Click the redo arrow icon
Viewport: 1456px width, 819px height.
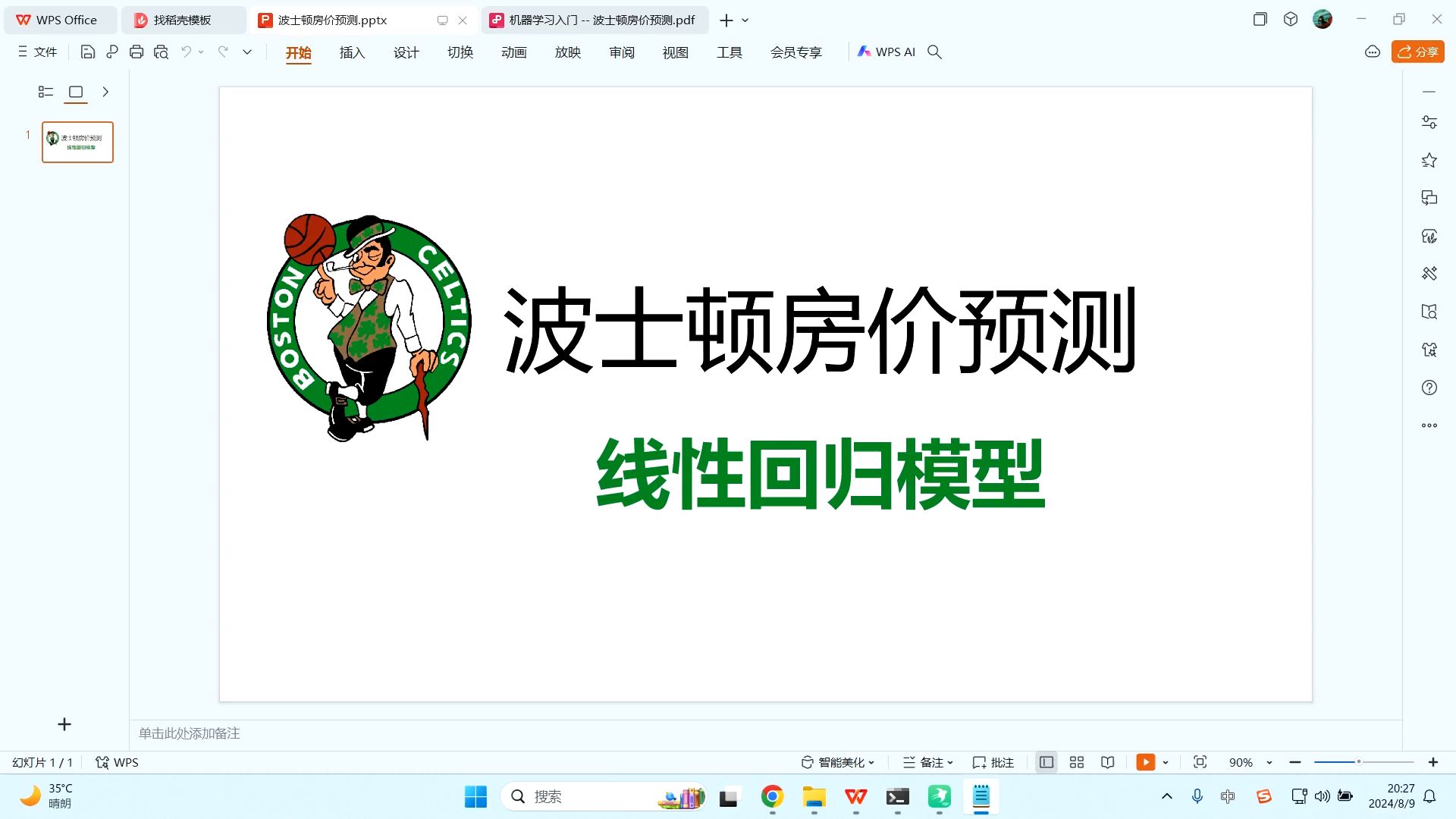click(x=223, y=52)
